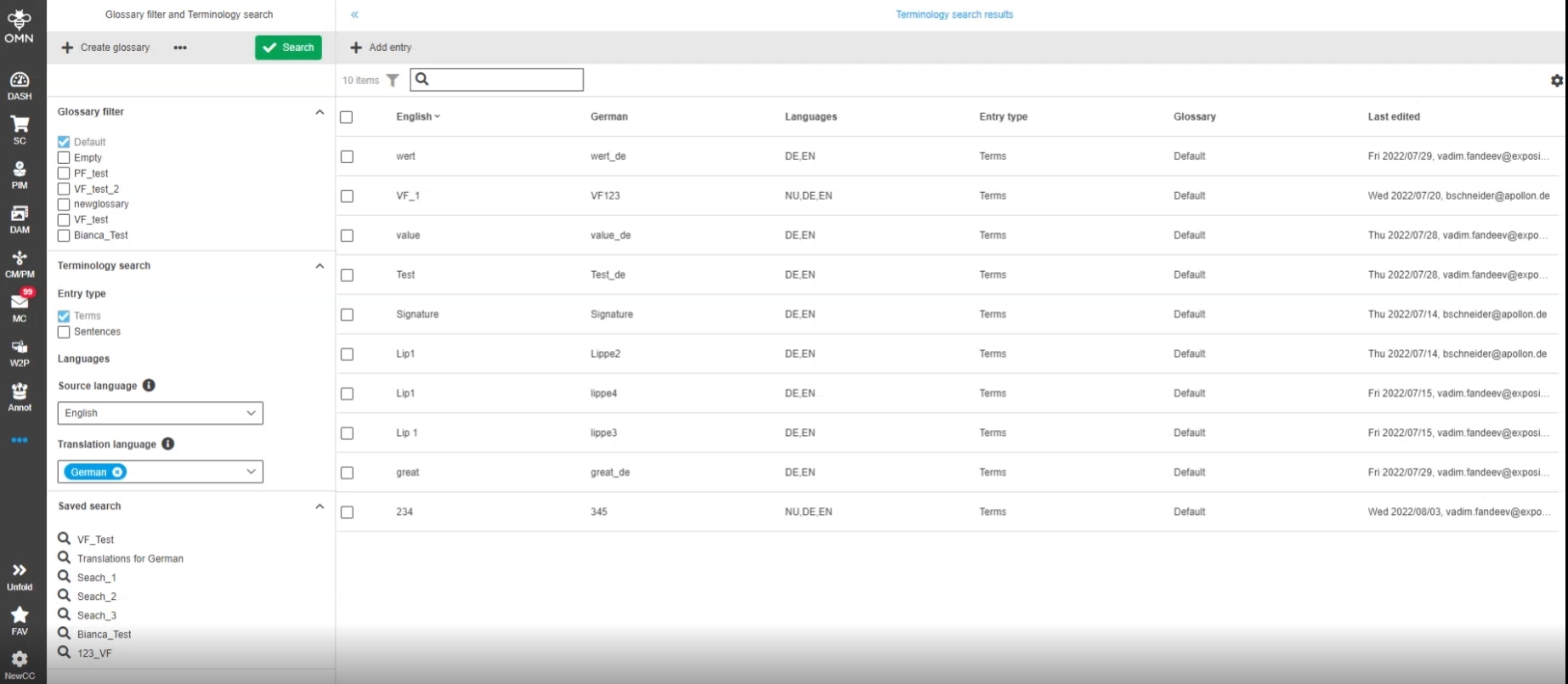This screenshot has height=684, width=1568.
Task: Collapse the Terminology search section
Action: click(320, 266)
